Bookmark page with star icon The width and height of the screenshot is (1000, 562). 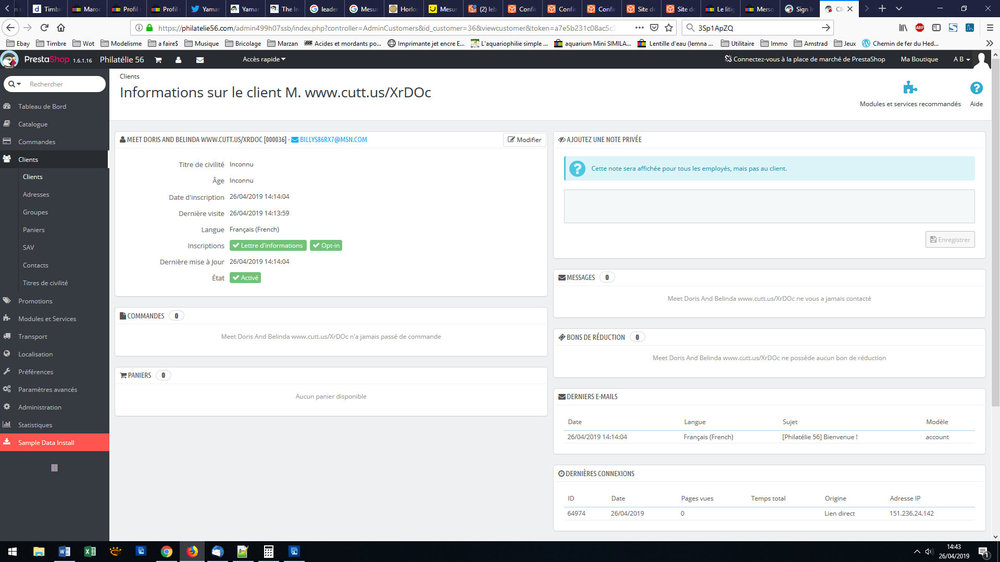pyautogui.click(x=668, y=27)
